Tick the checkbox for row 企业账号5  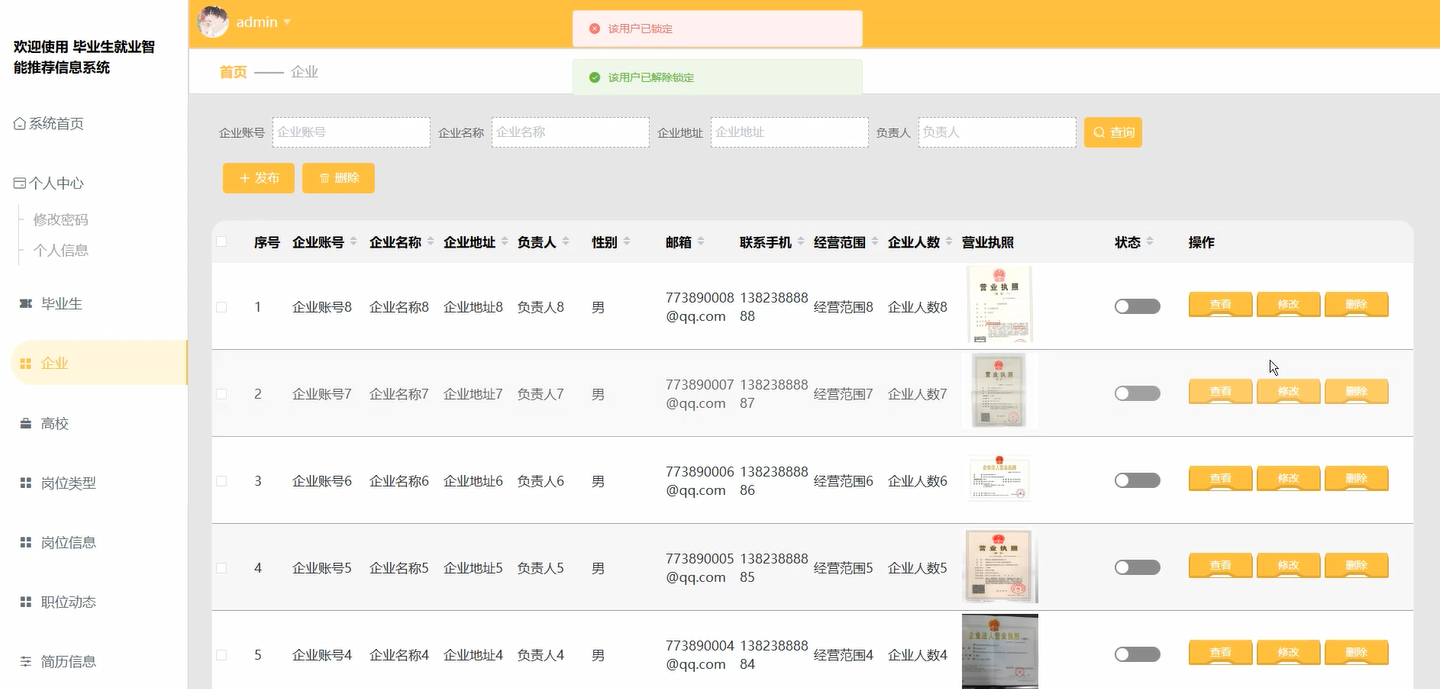(222, 568)
